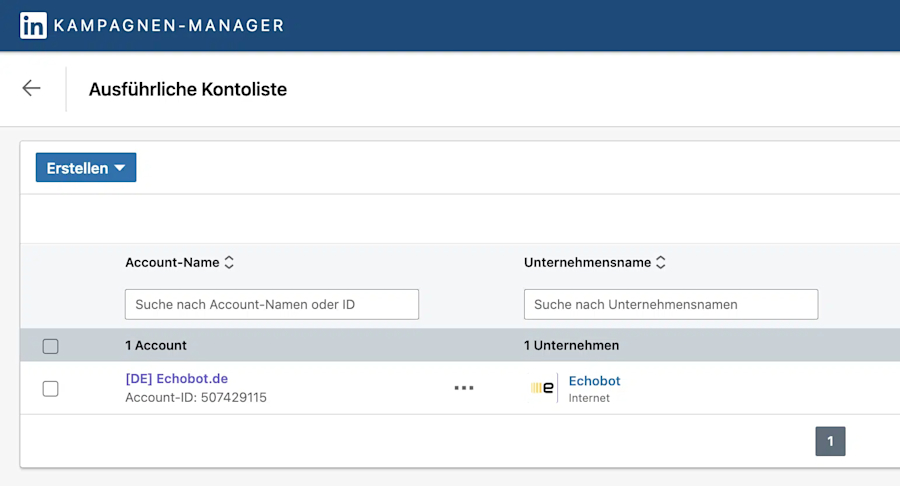This screenshot has width=900, height=486.
Task: Click the LinkedIn logo icon
Action: [33, 25]
